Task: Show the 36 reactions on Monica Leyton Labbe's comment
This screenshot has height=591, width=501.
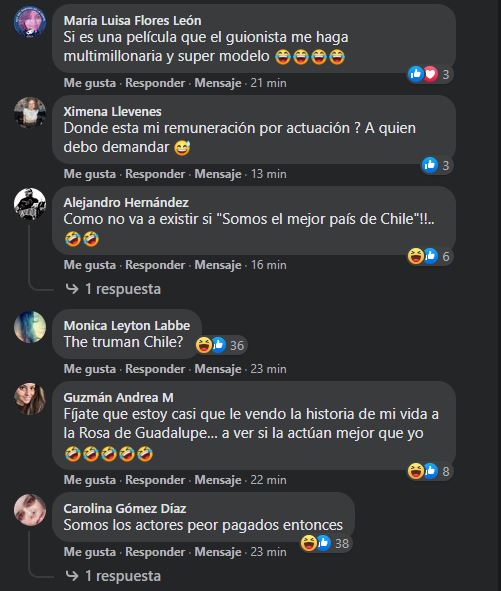Action: [x=222, y=345]
